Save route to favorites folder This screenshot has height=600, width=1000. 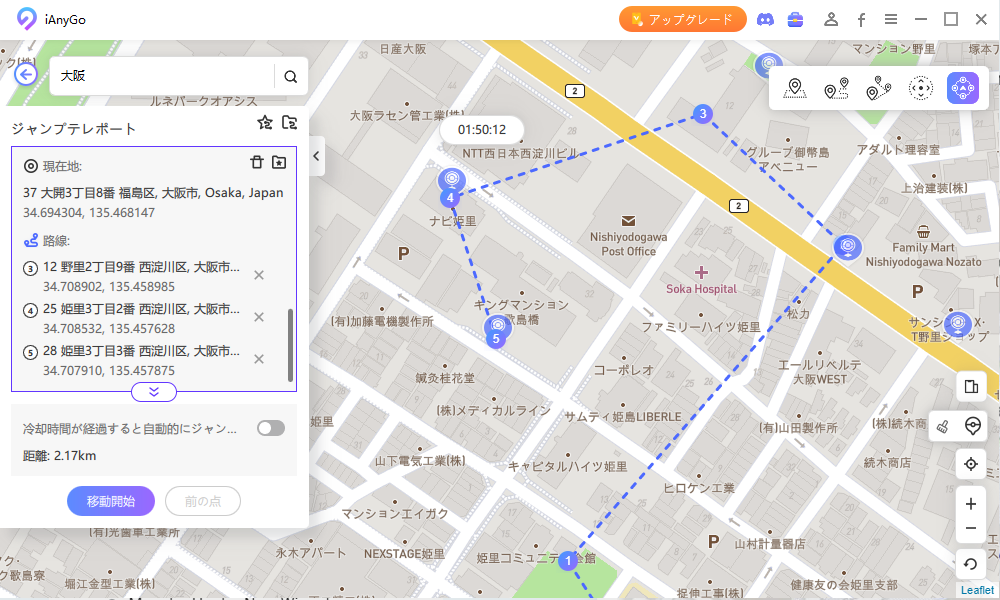(279, 163)
